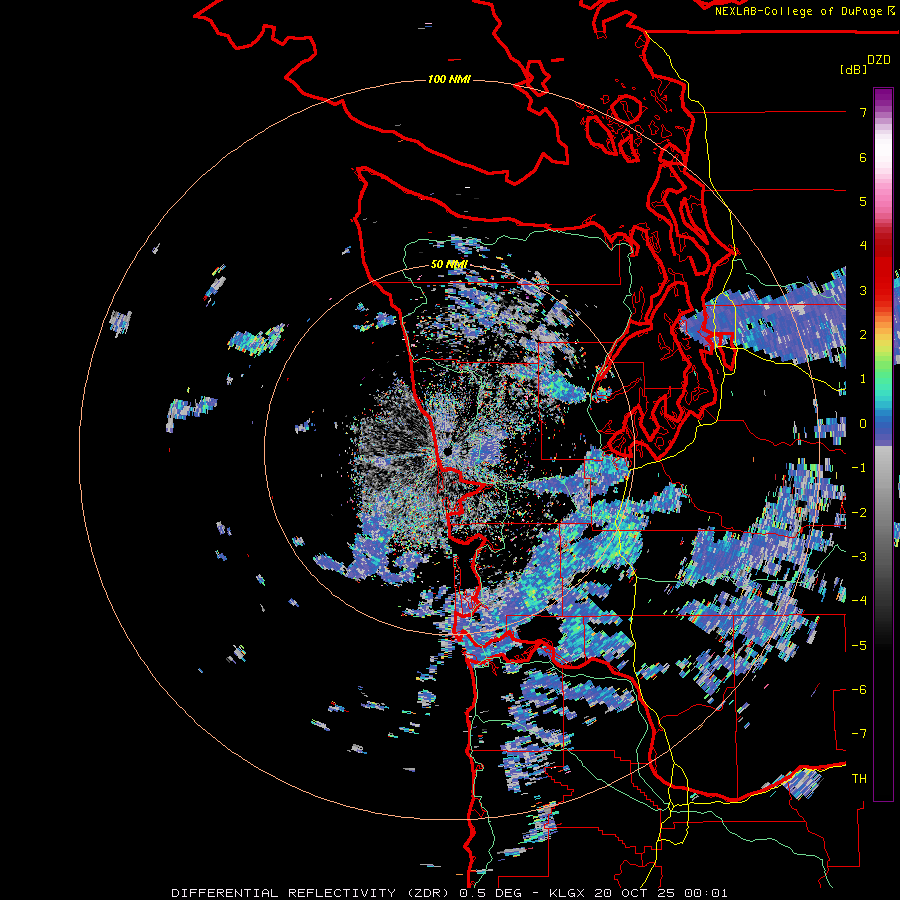Click the [dB] unit label

coord(853,69)
